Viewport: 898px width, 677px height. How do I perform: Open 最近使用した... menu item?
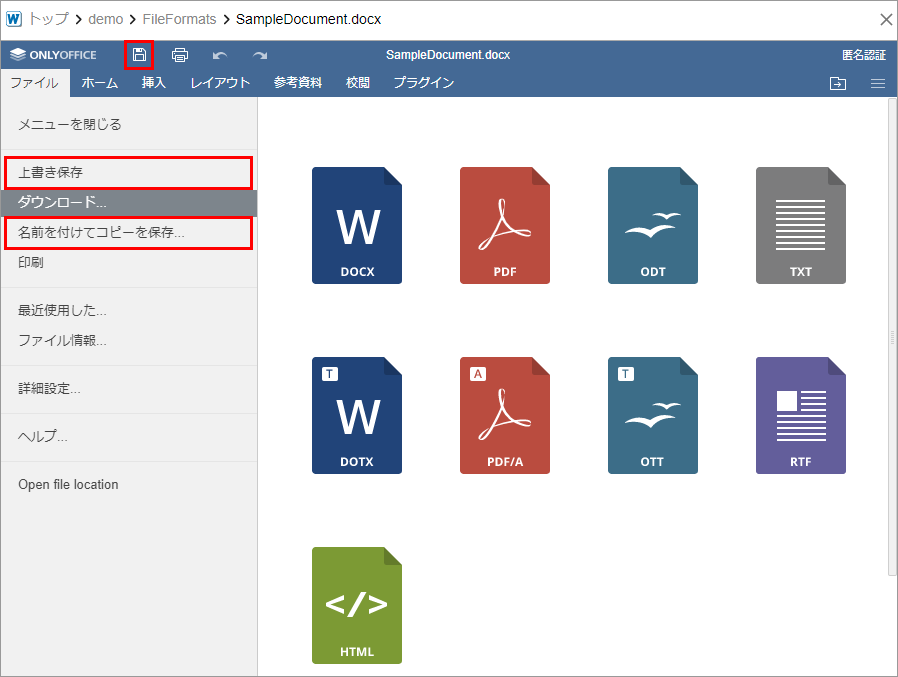tap(129, 310)
